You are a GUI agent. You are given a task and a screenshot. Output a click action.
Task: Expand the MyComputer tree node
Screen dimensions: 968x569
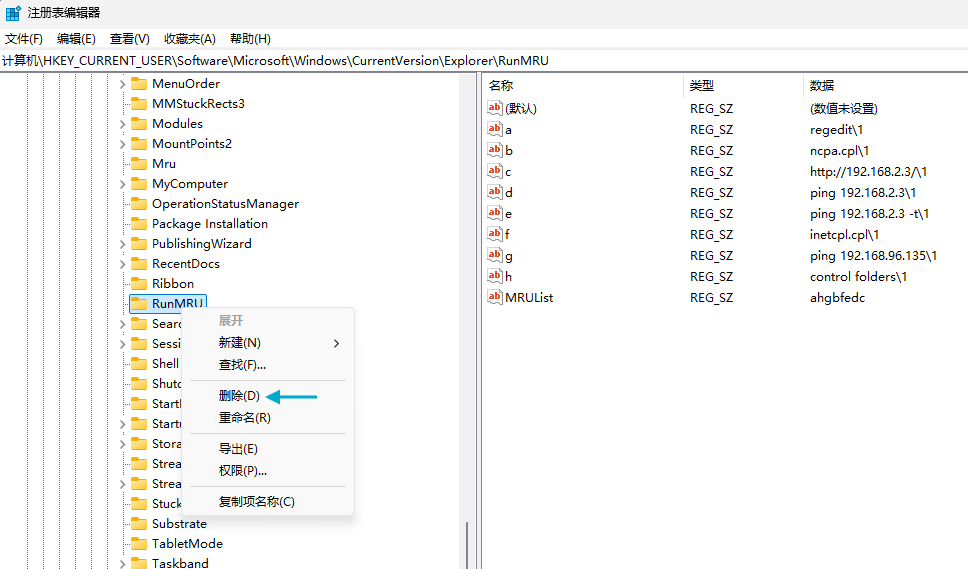click(x=122, y=184)
